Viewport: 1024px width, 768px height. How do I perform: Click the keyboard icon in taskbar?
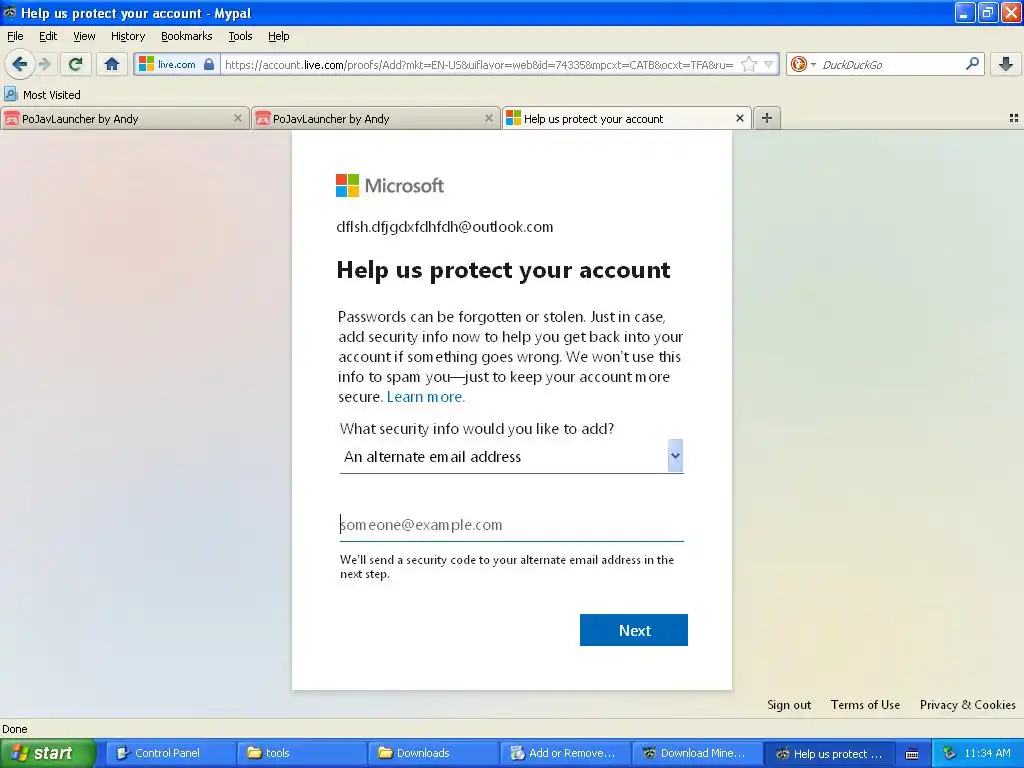912,754
